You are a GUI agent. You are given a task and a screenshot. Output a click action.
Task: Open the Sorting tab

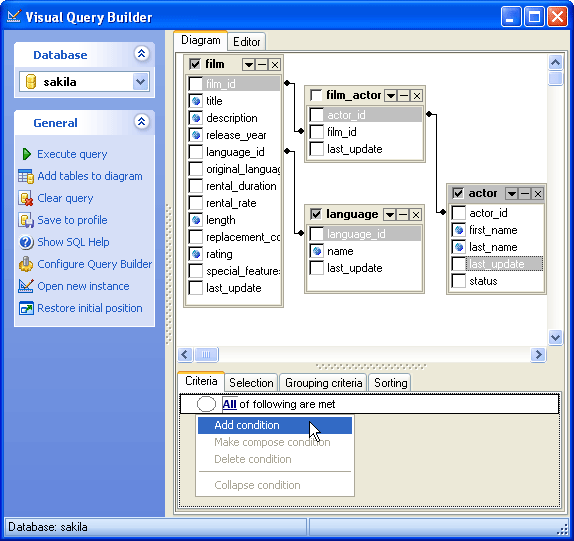pos(390,383)
